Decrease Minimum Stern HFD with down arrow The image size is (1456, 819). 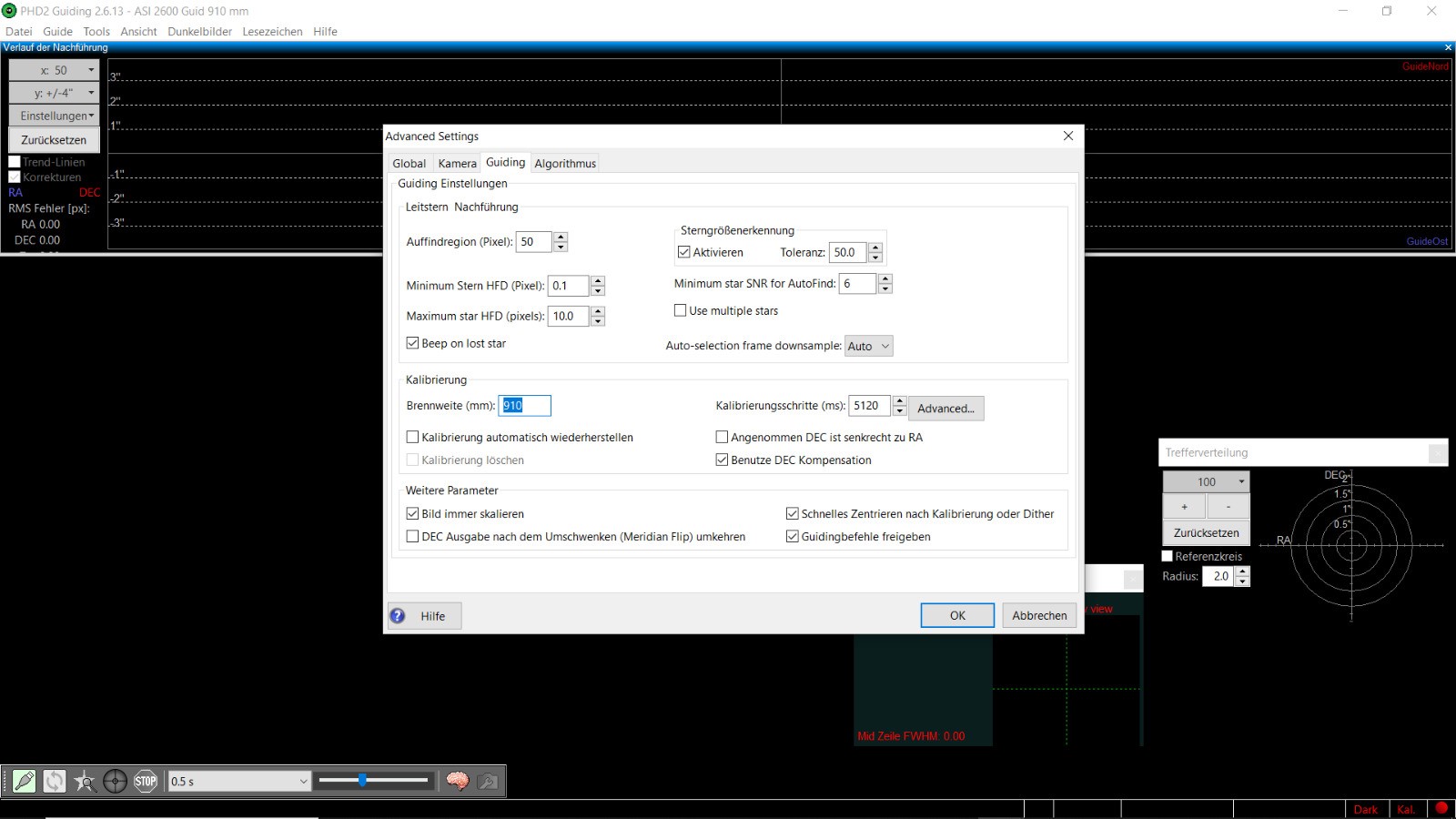[598, 290]
